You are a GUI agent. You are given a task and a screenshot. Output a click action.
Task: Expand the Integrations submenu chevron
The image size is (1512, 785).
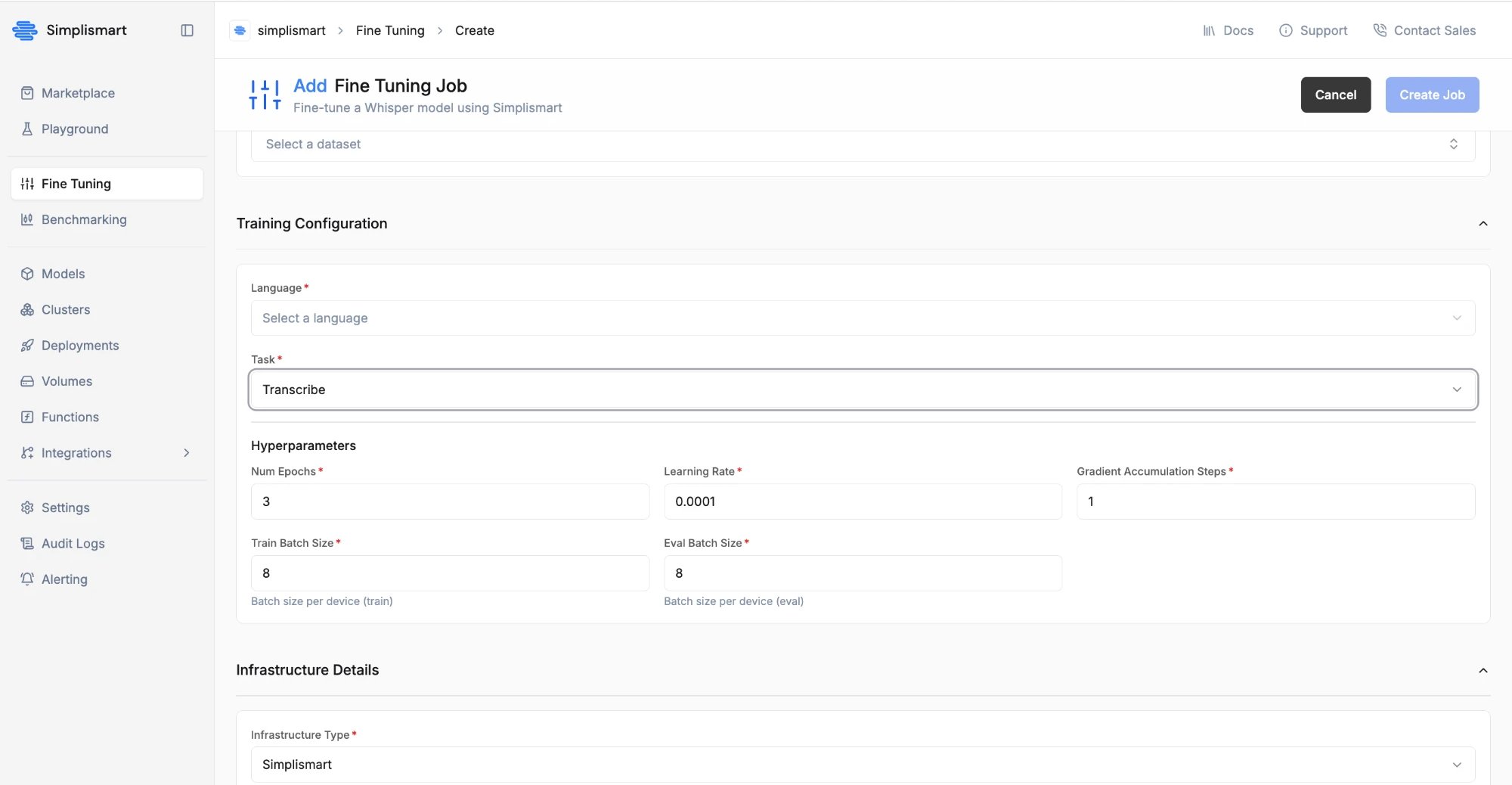187,453
